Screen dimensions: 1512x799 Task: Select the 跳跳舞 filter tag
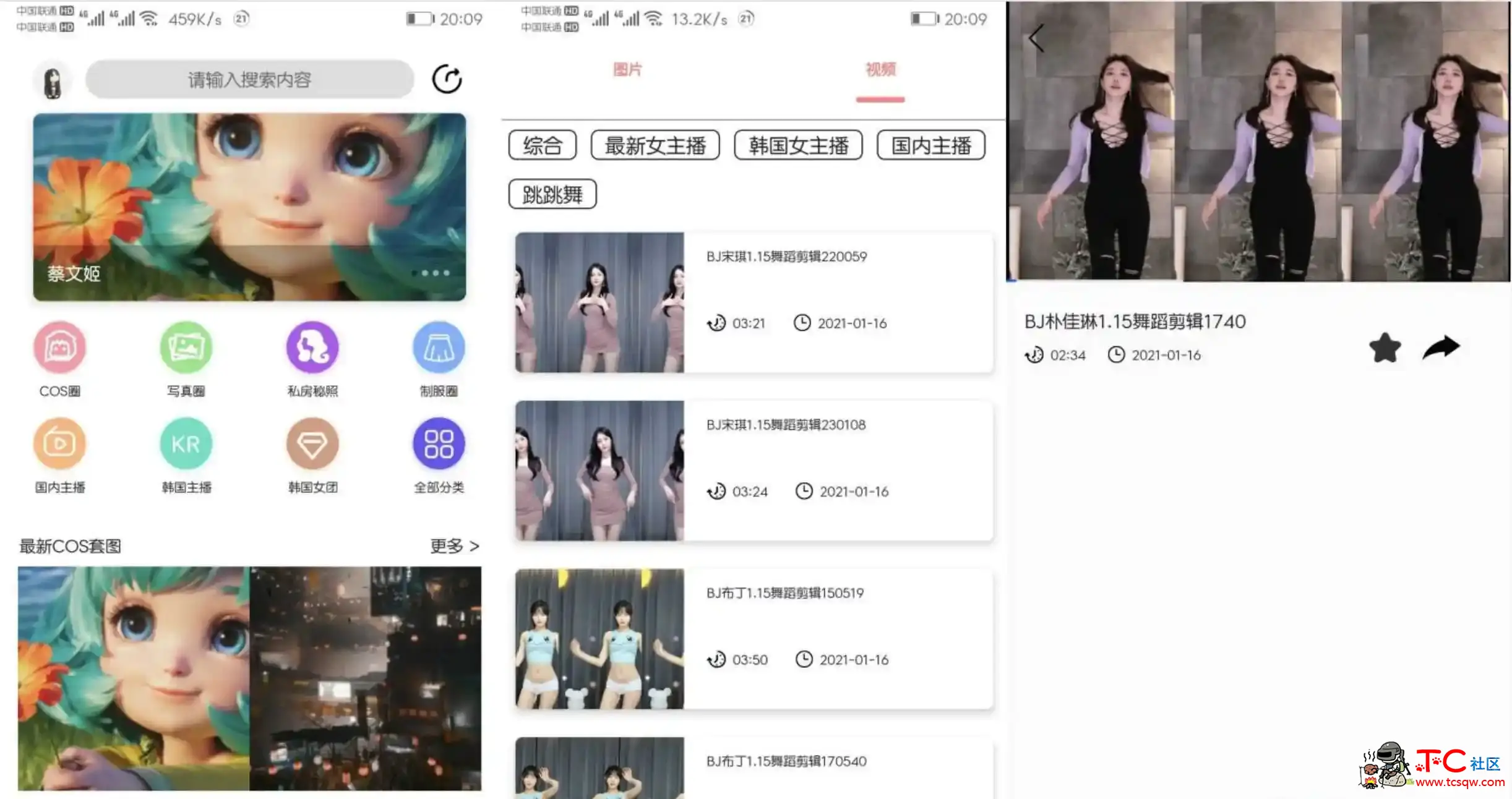pyautogui.click(x=552, y=194)
